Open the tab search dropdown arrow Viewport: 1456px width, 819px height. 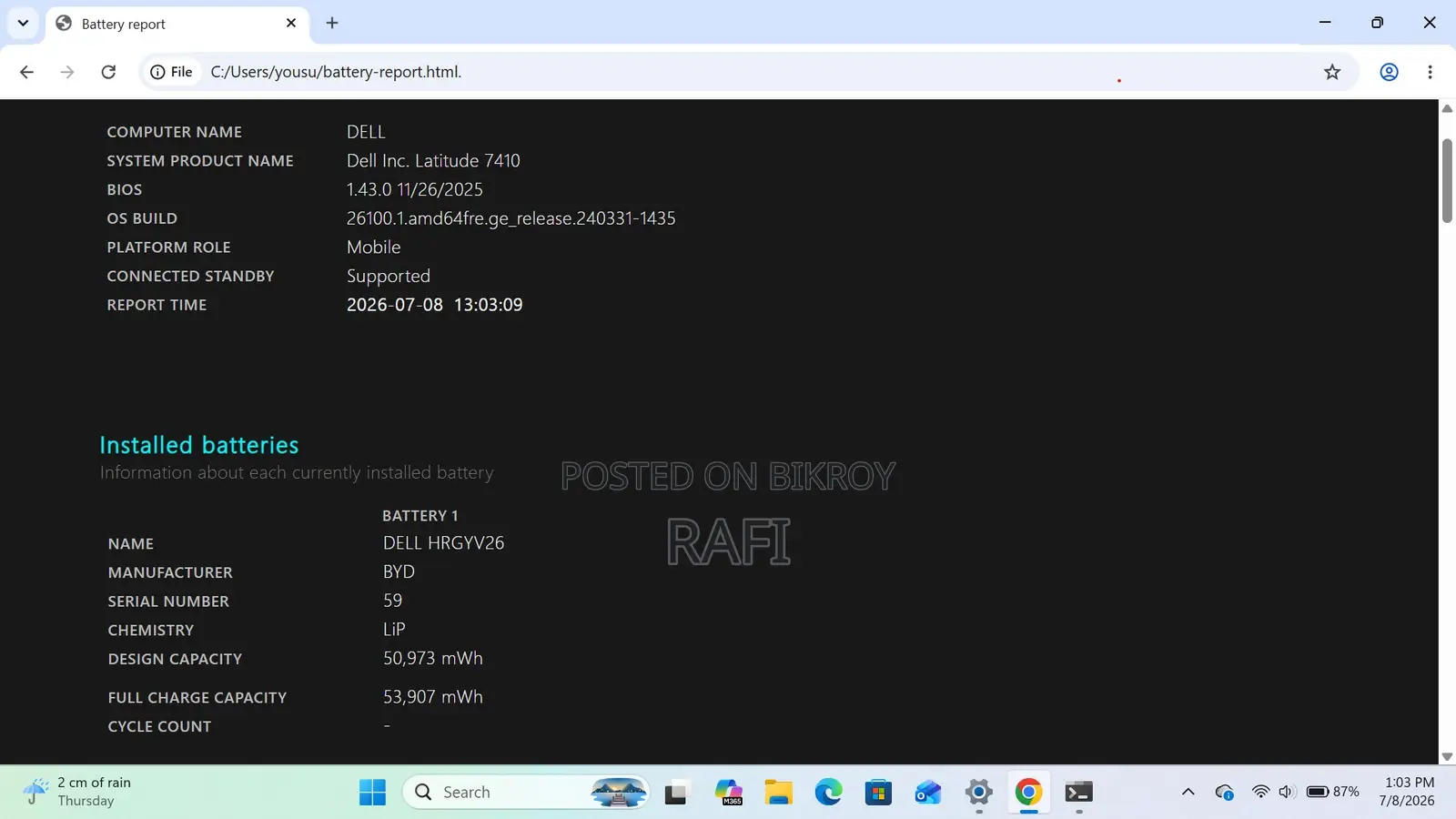[x=23, y=23]
